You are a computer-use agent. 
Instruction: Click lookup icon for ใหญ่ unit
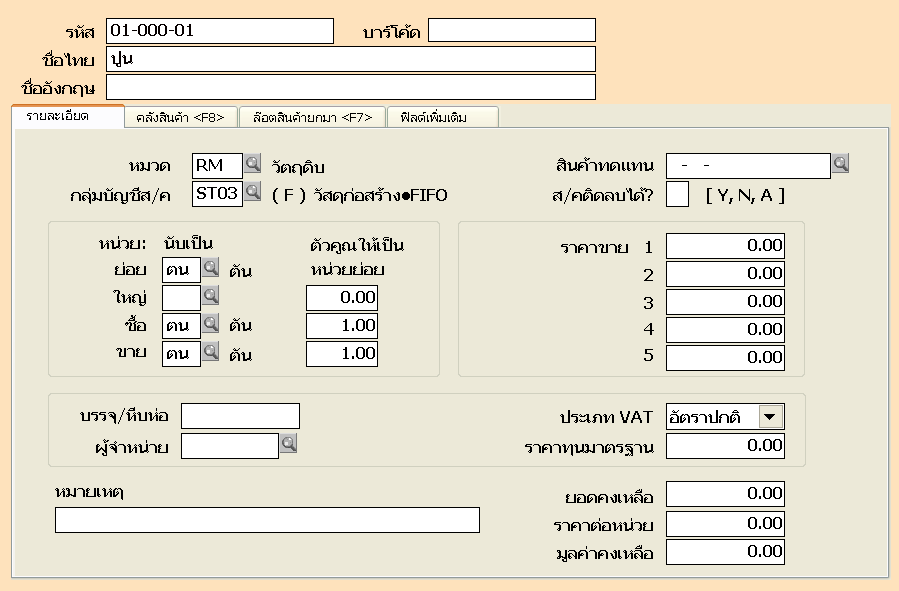coord(210,296)
